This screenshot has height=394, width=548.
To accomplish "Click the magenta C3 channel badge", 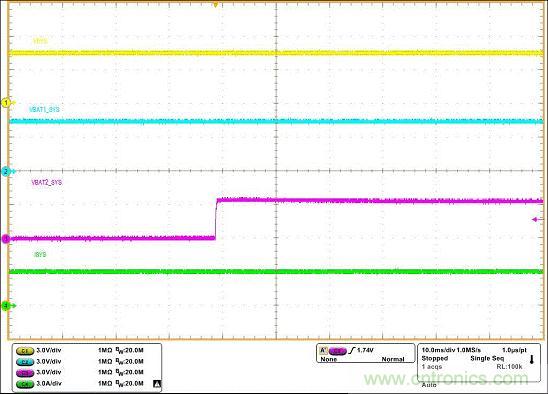I will [x=25, y=373].
